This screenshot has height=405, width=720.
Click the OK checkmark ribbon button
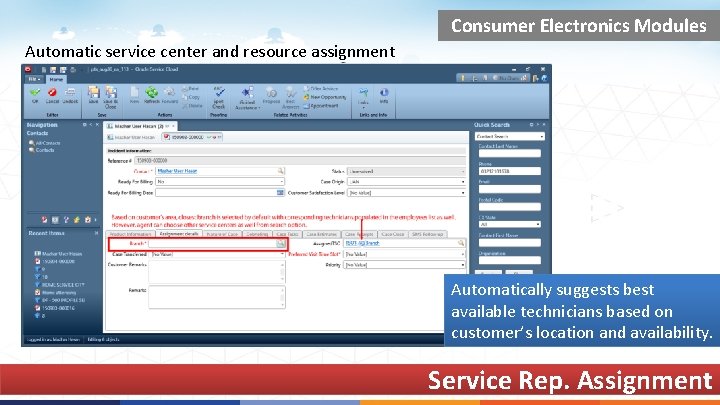click(x=35, y=96)
